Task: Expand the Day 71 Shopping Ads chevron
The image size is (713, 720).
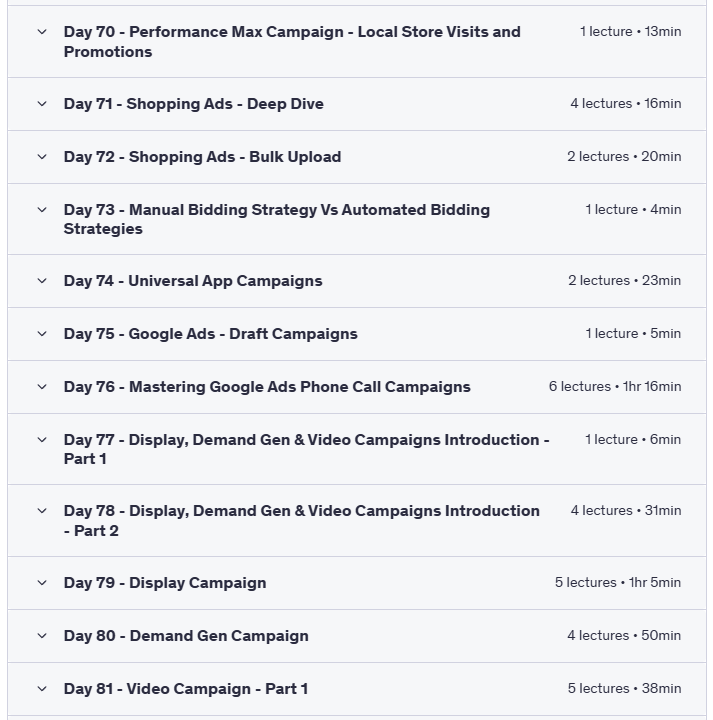Action: pos(42,104)
